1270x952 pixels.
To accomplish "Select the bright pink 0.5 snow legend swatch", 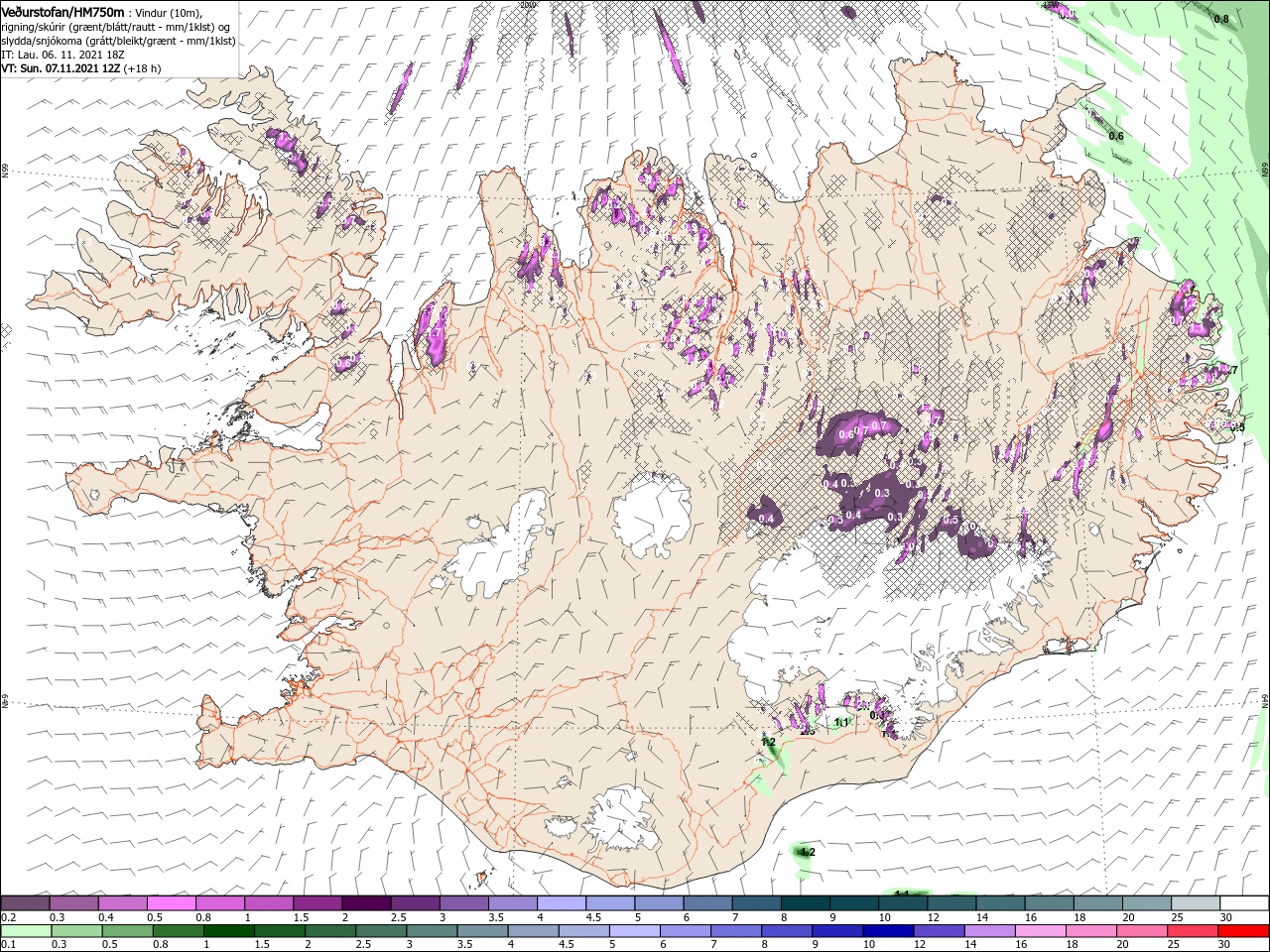I will (172, 903).
